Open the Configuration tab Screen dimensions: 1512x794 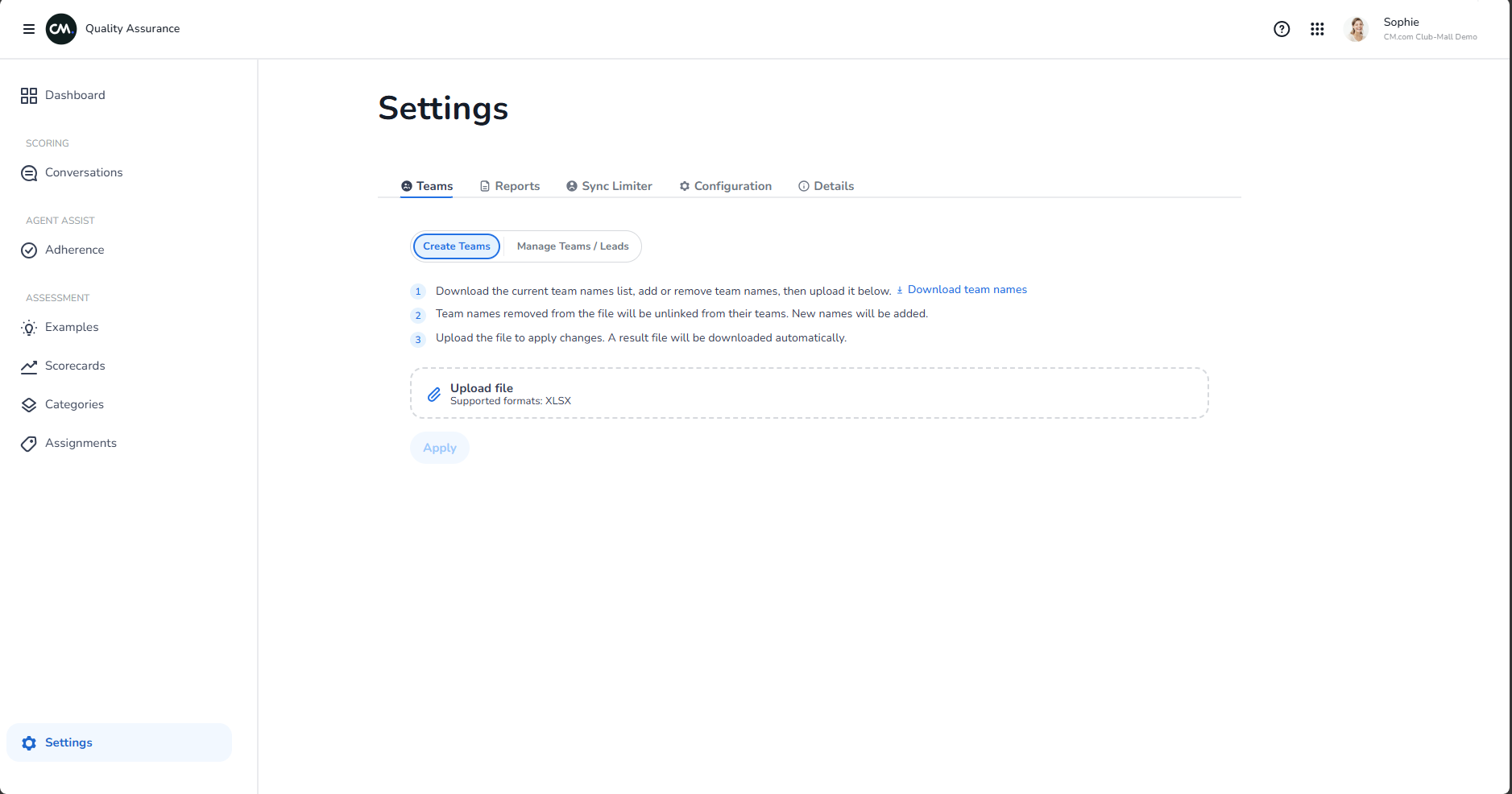[725, 186]
